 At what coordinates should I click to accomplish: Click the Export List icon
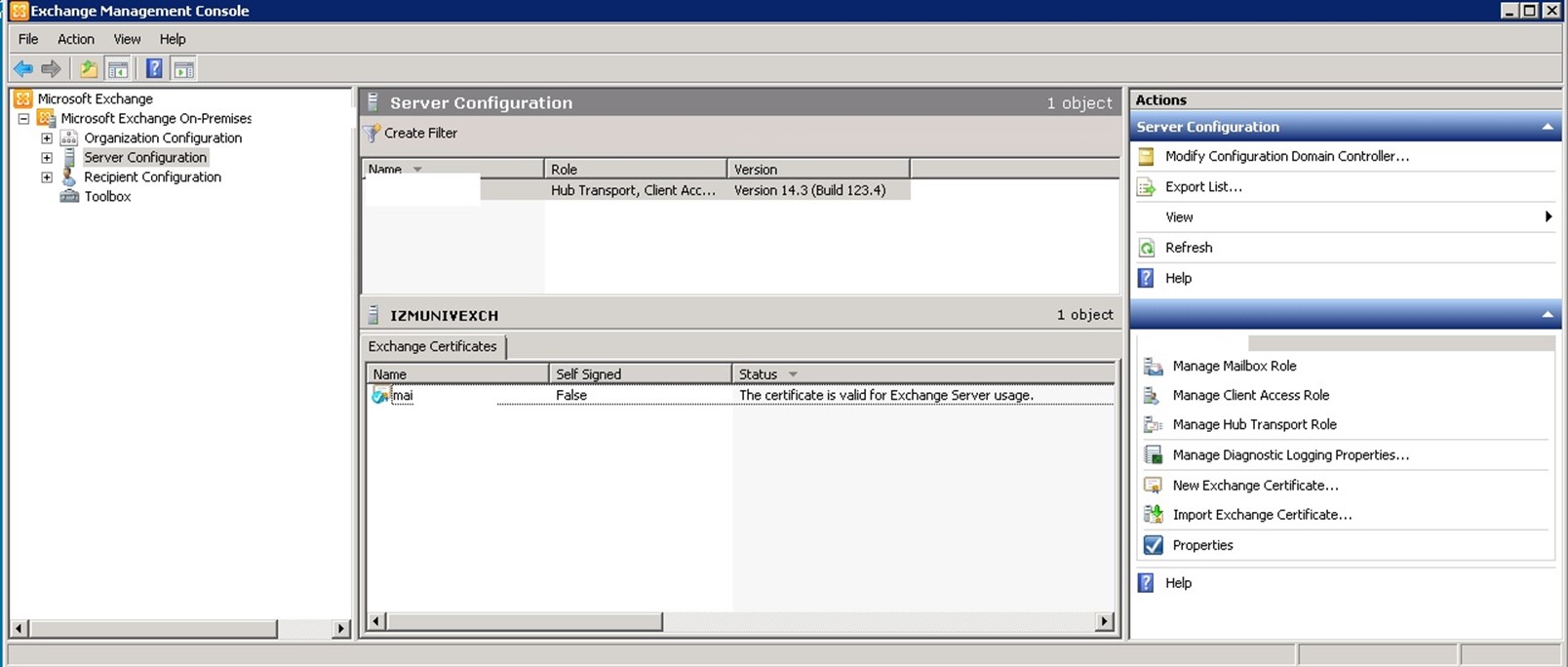point(1147,187)
